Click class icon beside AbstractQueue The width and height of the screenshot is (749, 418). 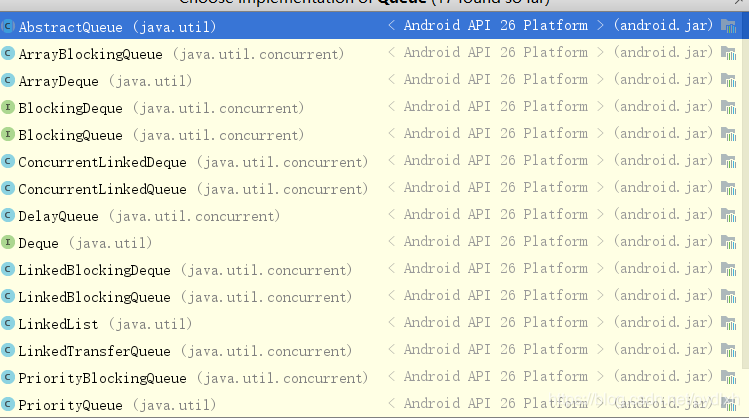click(8, 26)
